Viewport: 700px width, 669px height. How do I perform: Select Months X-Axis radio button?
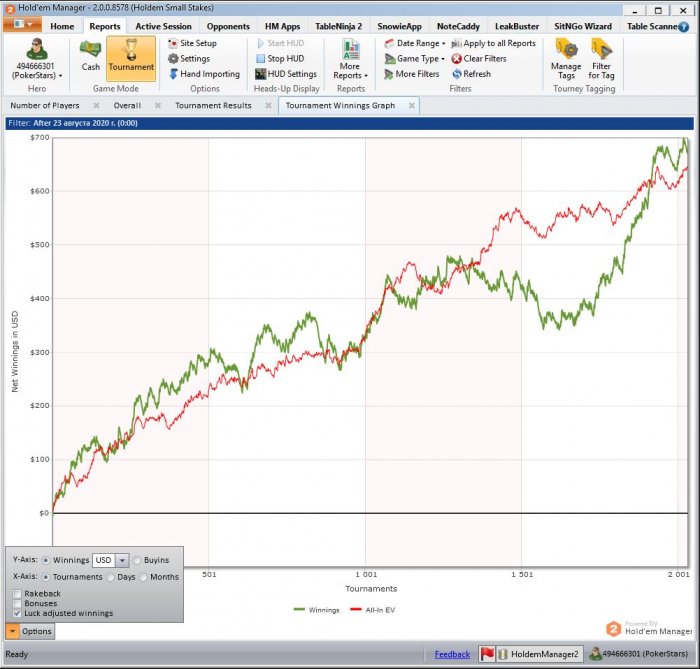tap(143, 577)
